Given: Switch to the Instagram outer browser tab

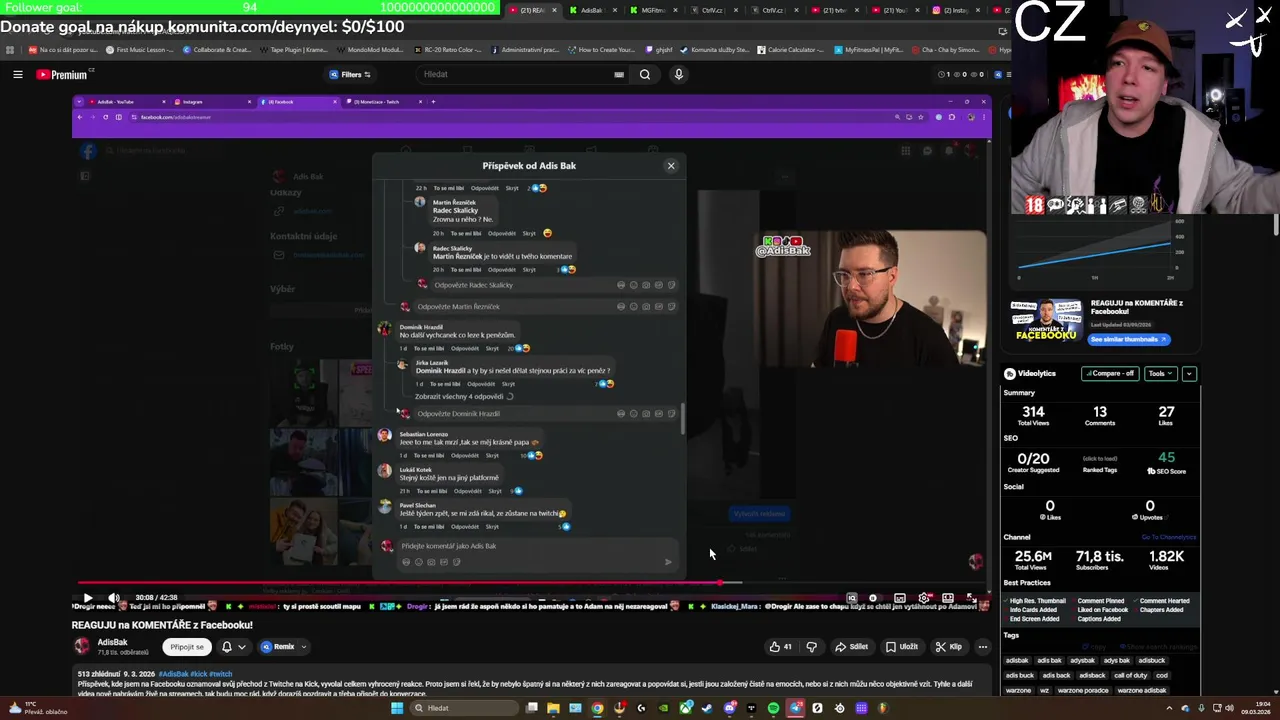Looking at the screenshot, I should point(952,10).
